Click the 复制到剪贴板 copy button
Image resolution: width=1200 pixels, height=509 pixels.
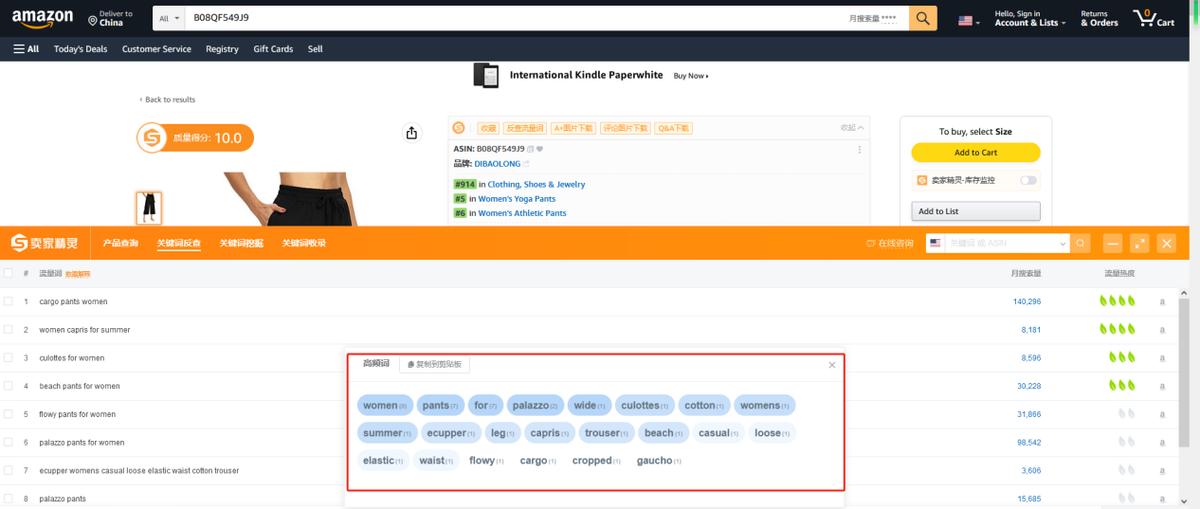tap(434, 364)
